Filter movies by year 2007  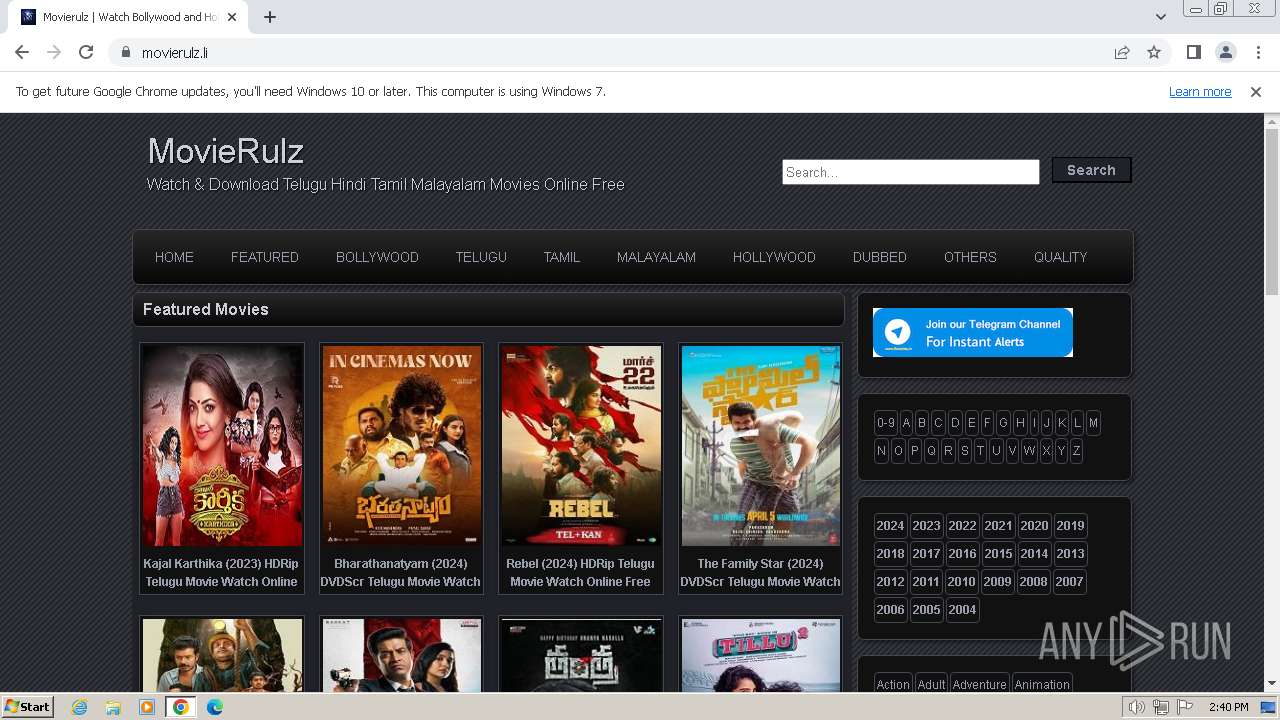click(x=1069, y=581)
